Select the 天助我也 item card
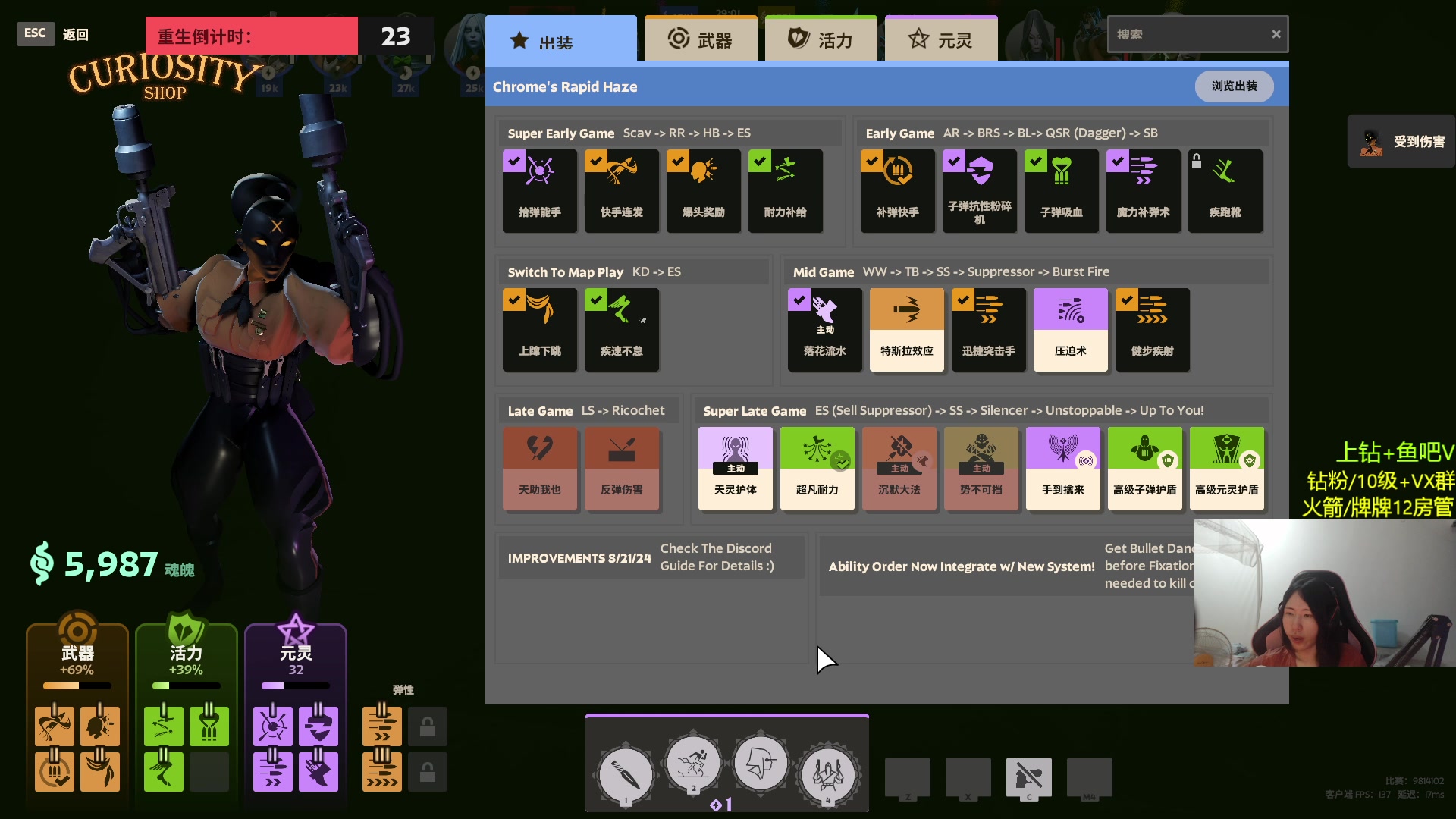 [539, 469]
